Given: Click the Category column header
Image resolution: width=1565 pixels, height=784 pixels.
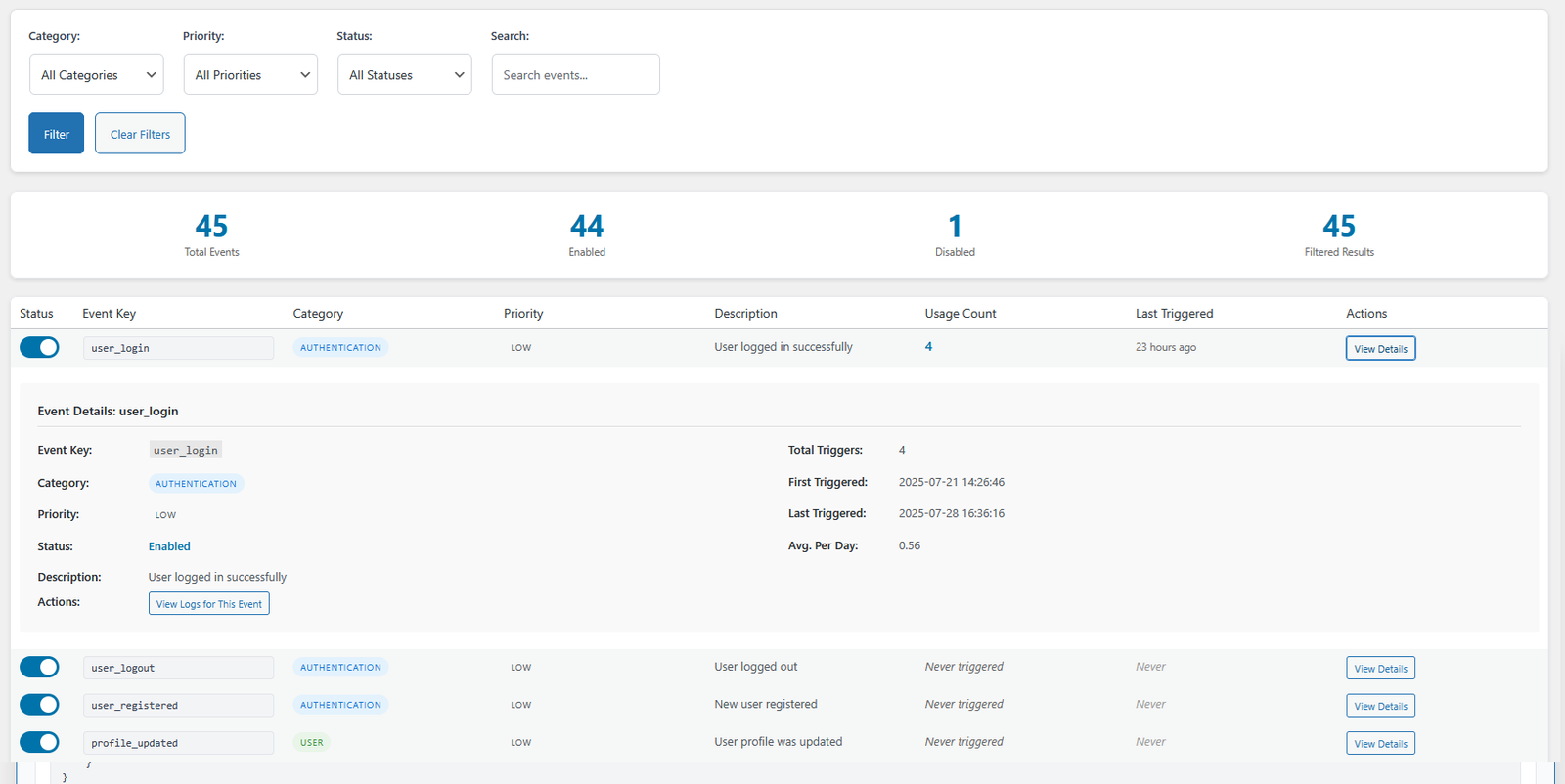Looking at the screenshot, I should click(318, 314).
